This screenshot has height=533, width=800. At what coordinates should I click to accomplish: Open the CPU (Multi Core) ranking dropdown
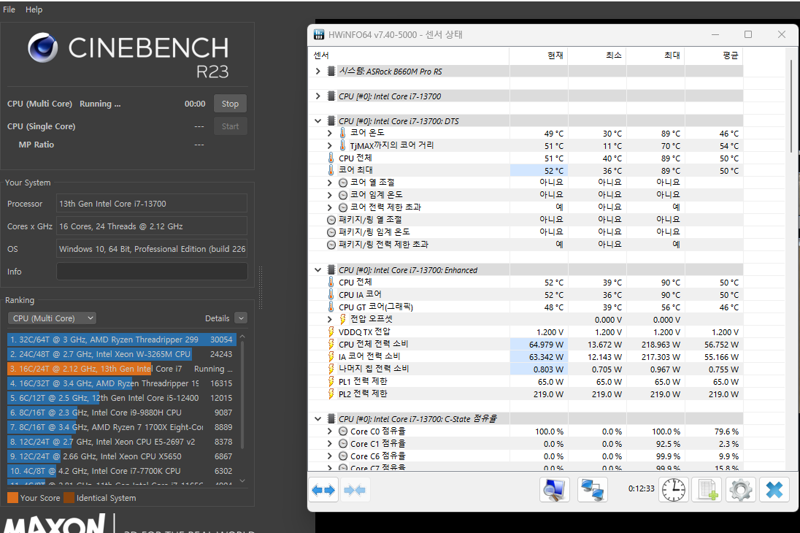(x=52, y=318)
